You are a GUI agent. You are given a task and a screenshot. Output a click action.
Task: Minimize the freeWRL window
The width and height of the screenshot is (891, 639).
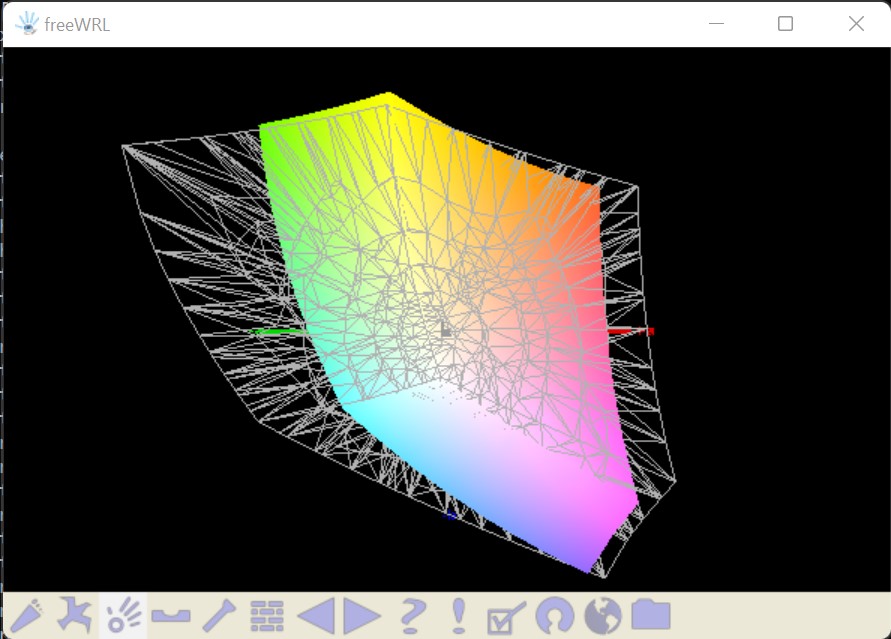717,23
